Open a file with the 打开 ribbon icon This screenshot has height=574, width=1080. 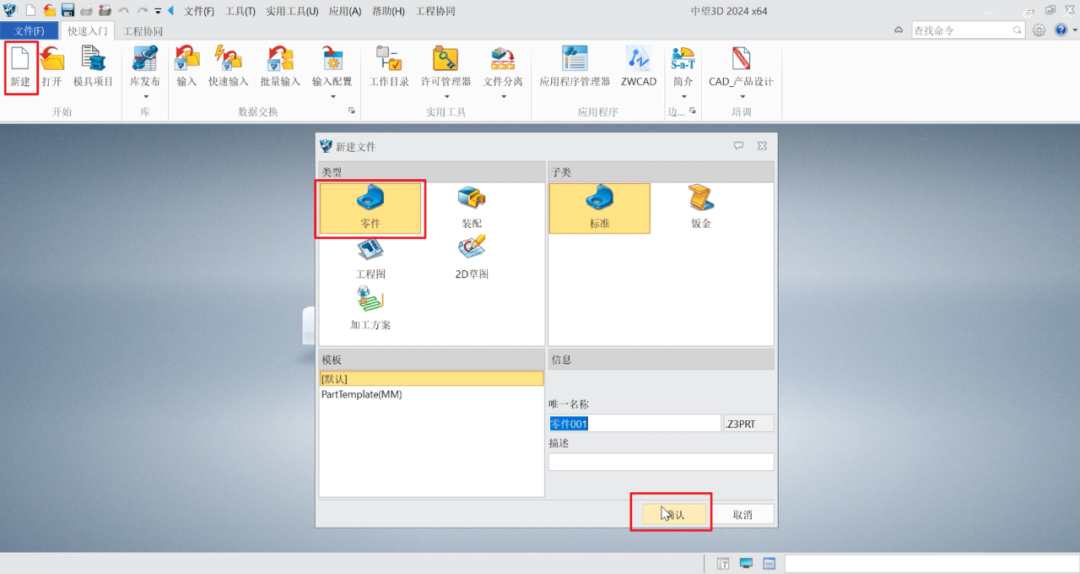point(52,66)
